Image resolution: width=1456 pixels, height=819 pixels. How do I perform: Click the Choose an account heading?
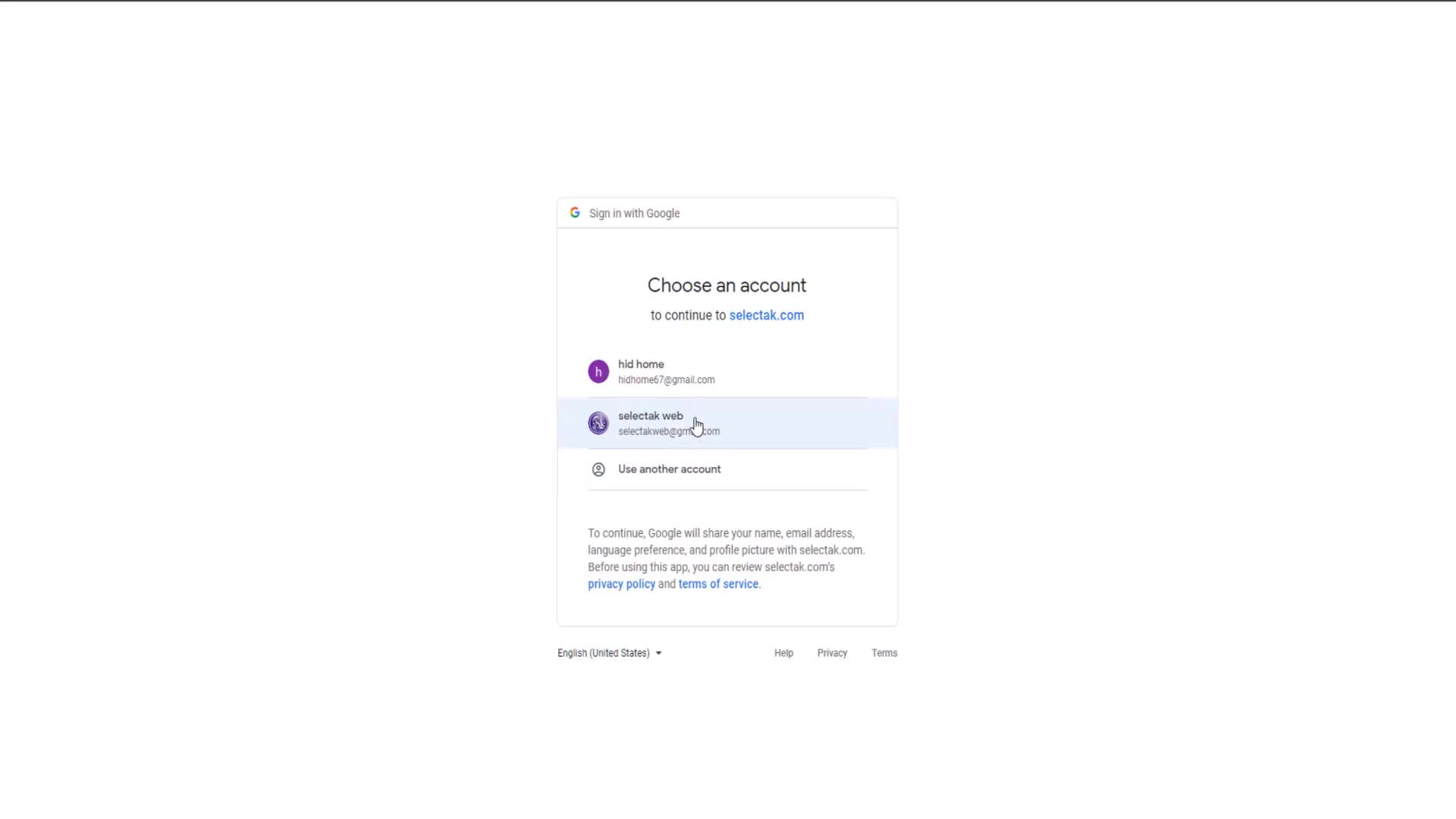pos(726,285)
